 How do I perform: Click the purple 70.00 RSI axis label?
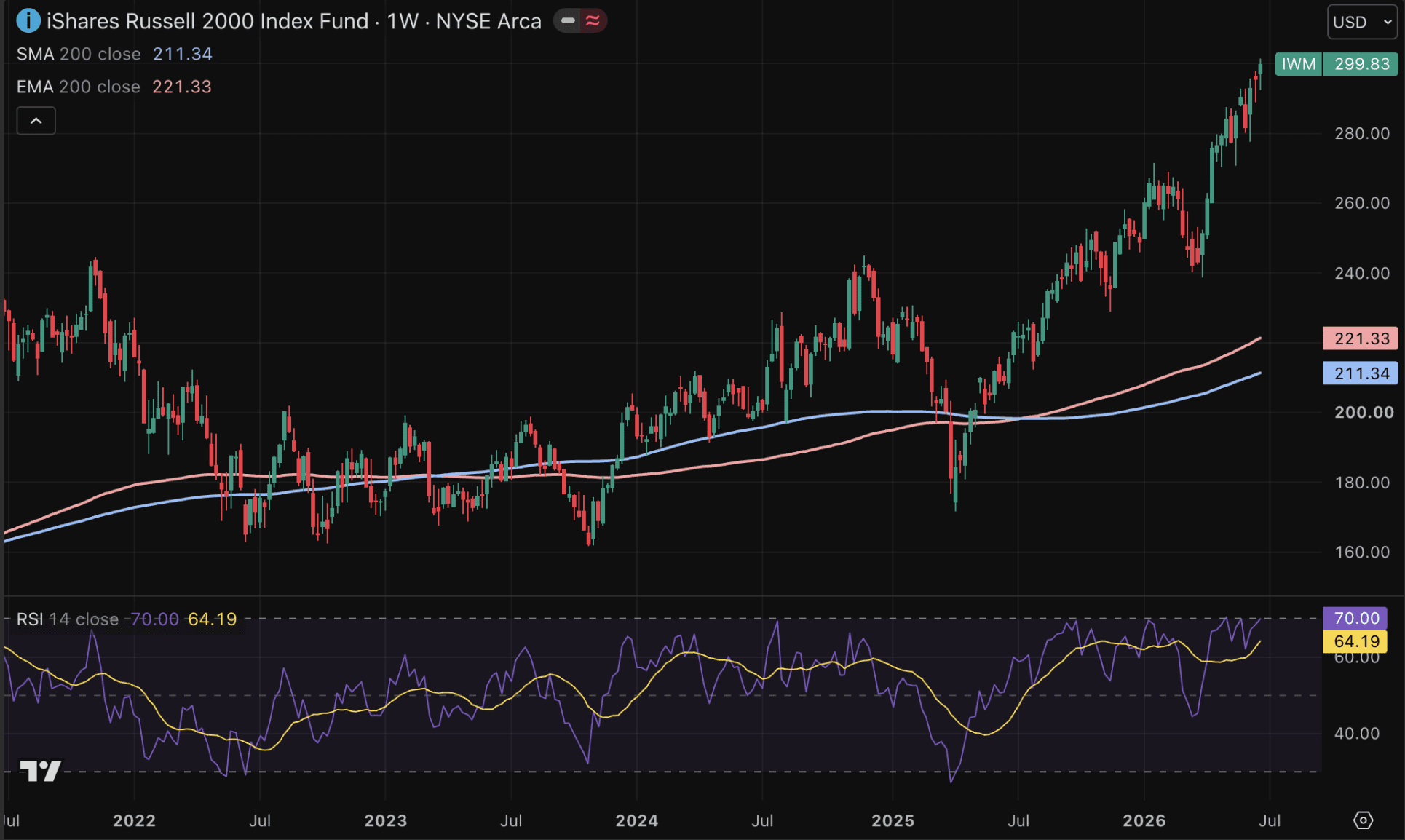pos(1355,618)
